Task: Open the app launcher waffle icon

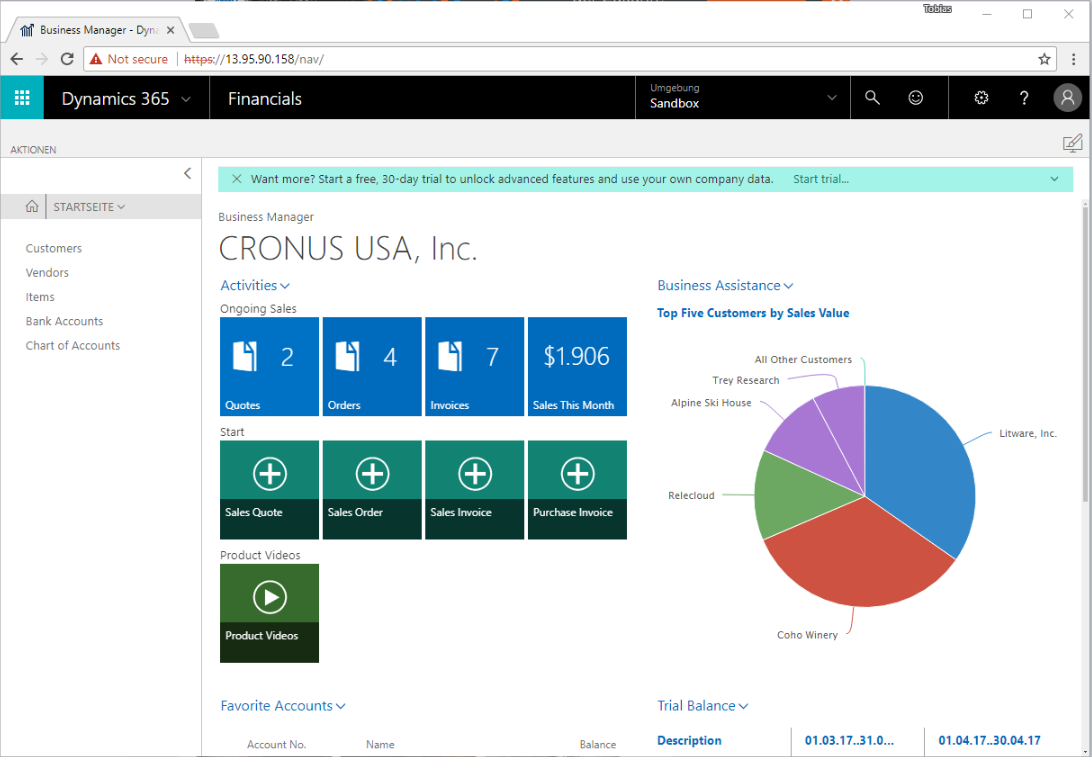Action: (22, 98)
